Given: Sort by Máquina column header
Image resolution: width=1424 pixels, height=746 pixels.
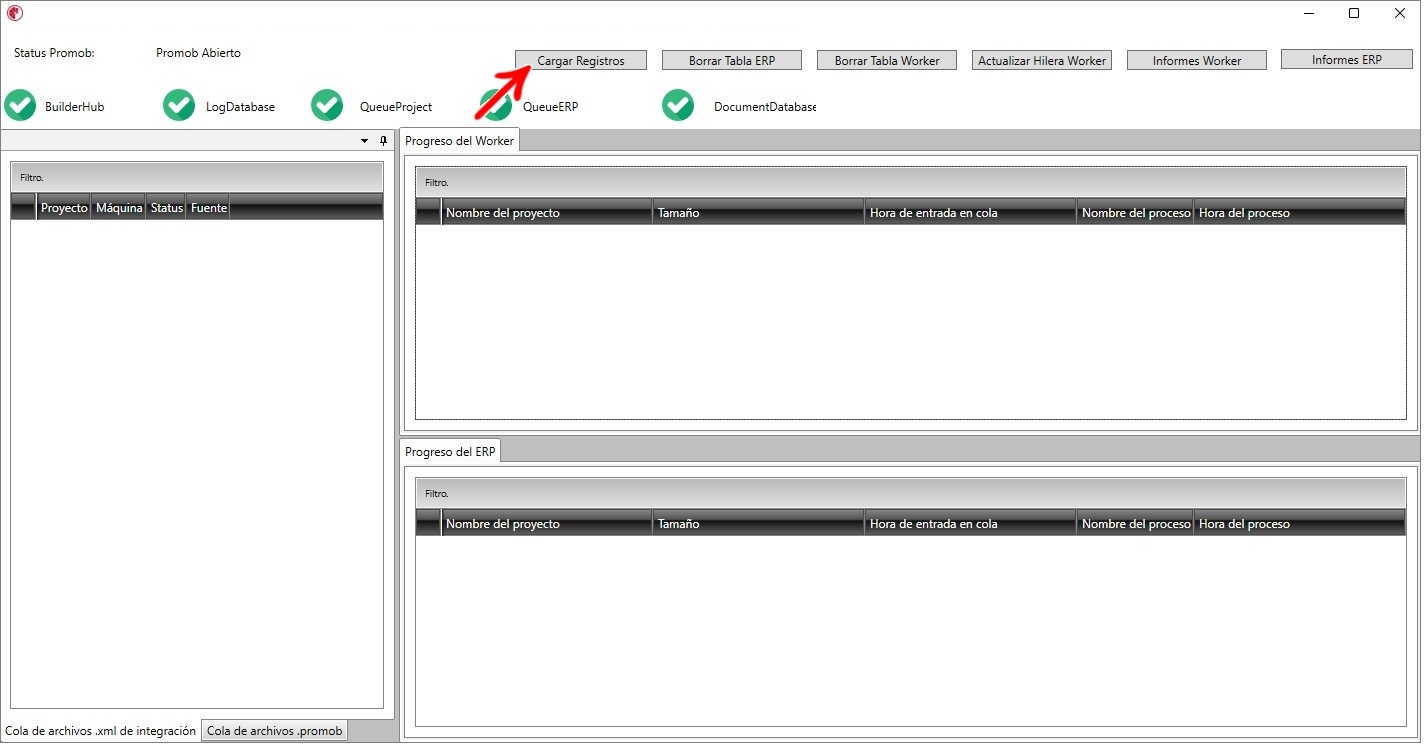Looking at the screenshot, I should click(x=119, y=208).
